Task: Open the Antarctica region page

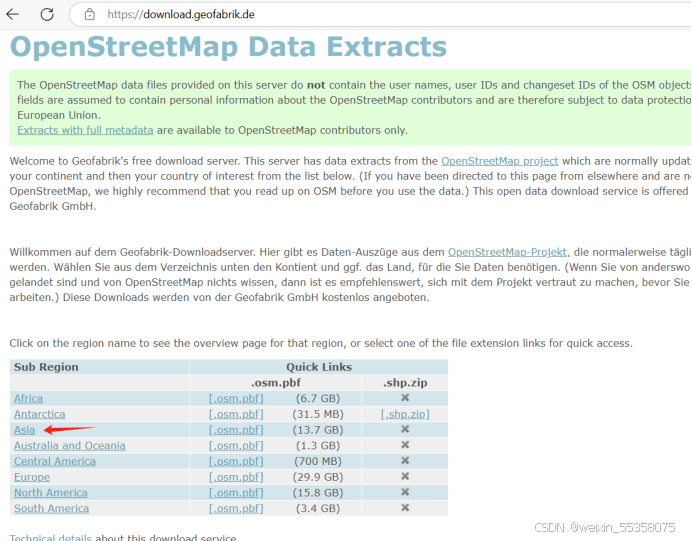Action: 39,414
